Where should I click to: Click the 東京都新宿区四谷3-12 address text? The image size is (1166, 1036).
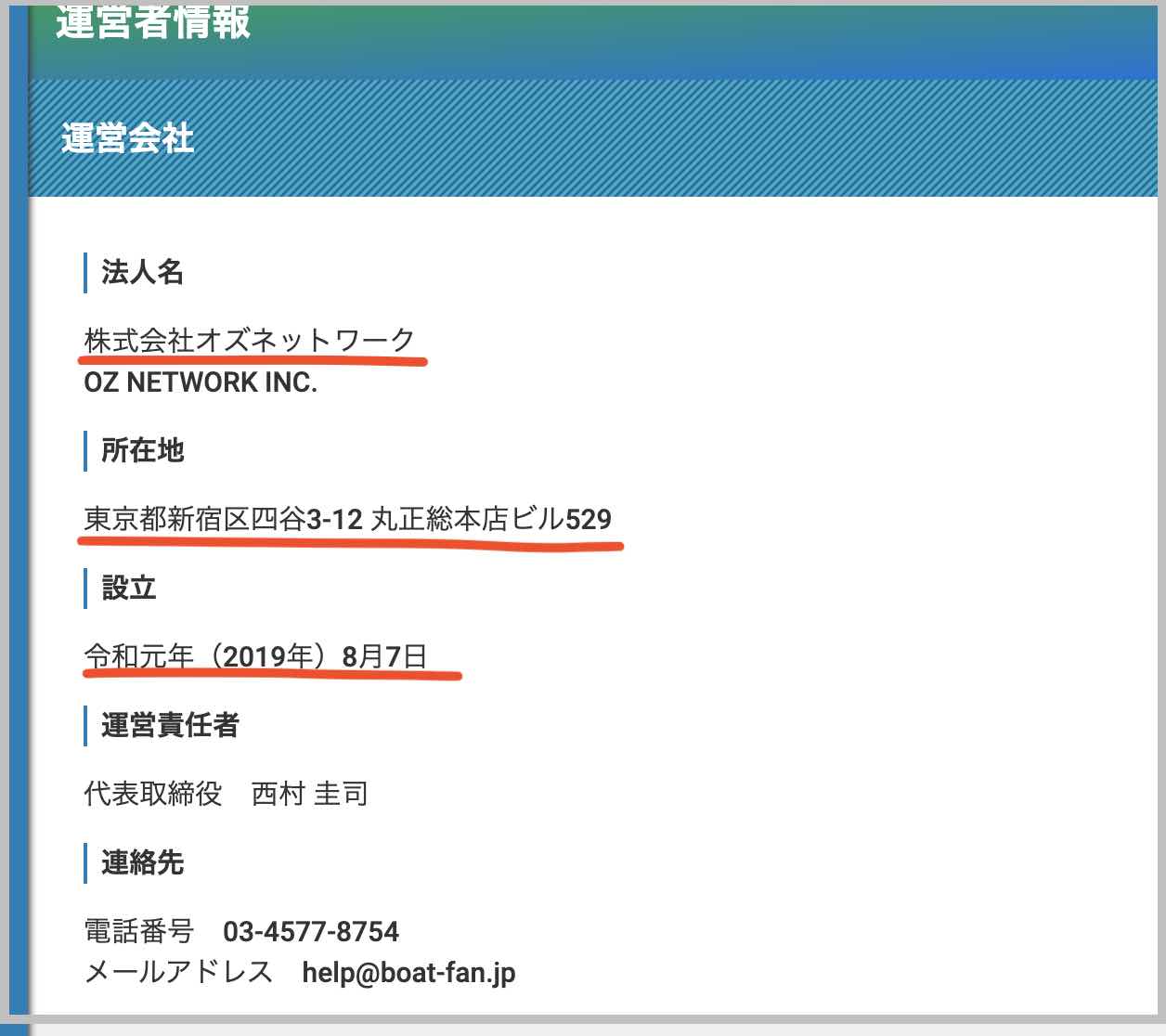[223, 519]
